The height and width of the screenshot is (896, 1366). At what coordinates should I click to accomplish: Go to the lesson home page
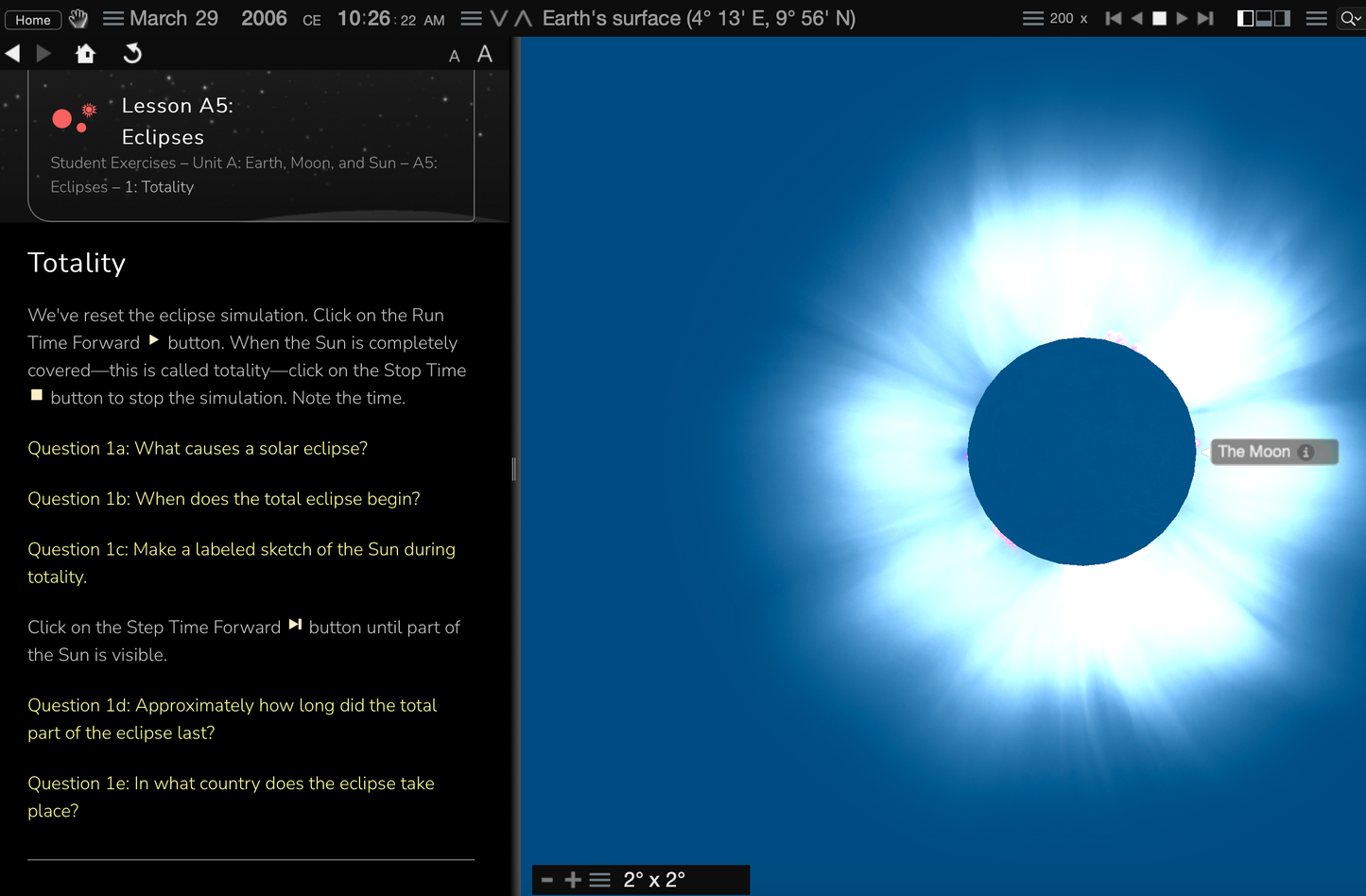tap(86, 54)
